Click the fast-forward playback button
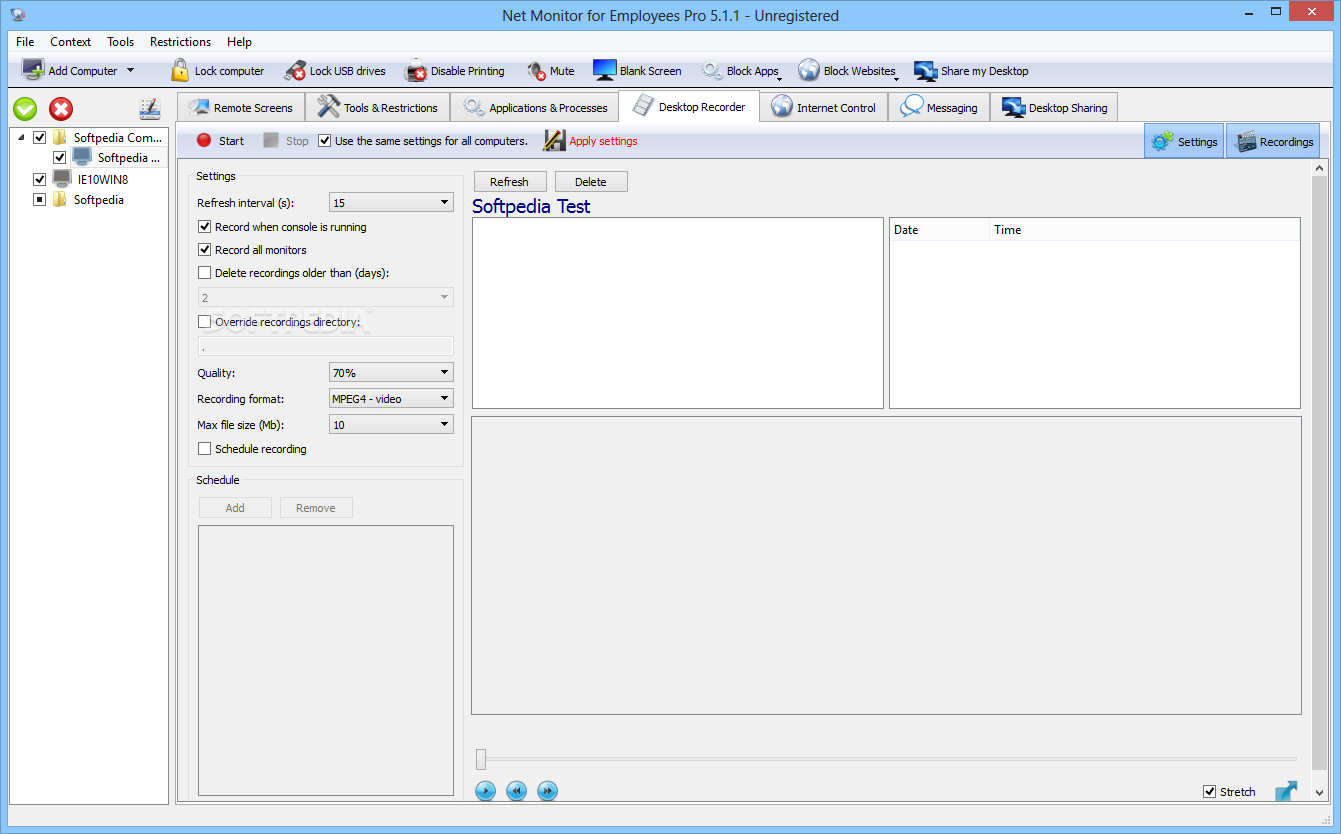The width and height of the screenshot is (1341, 834). click(x=547, y=791)
